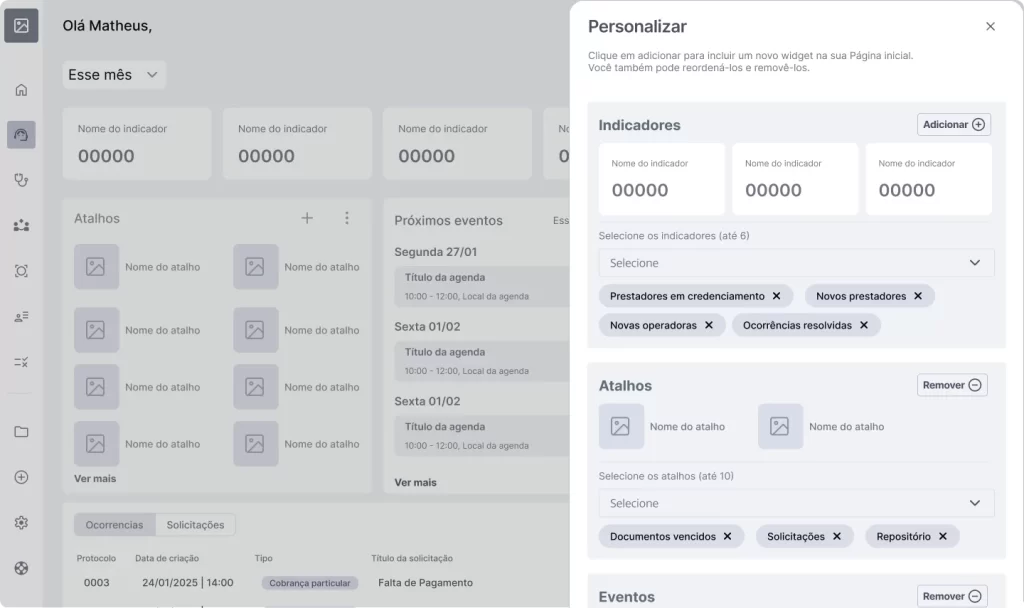The image size is (1024, 608).
Task: Switch to the Solicitações tab
Action: tap(196, 524)
